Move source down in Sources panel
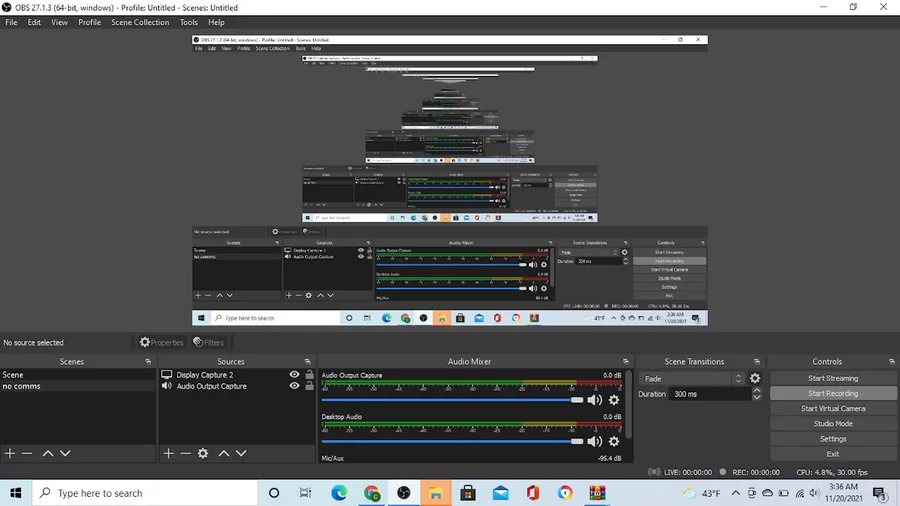Viewport: 900px width, 506px height. click(241, 453)
